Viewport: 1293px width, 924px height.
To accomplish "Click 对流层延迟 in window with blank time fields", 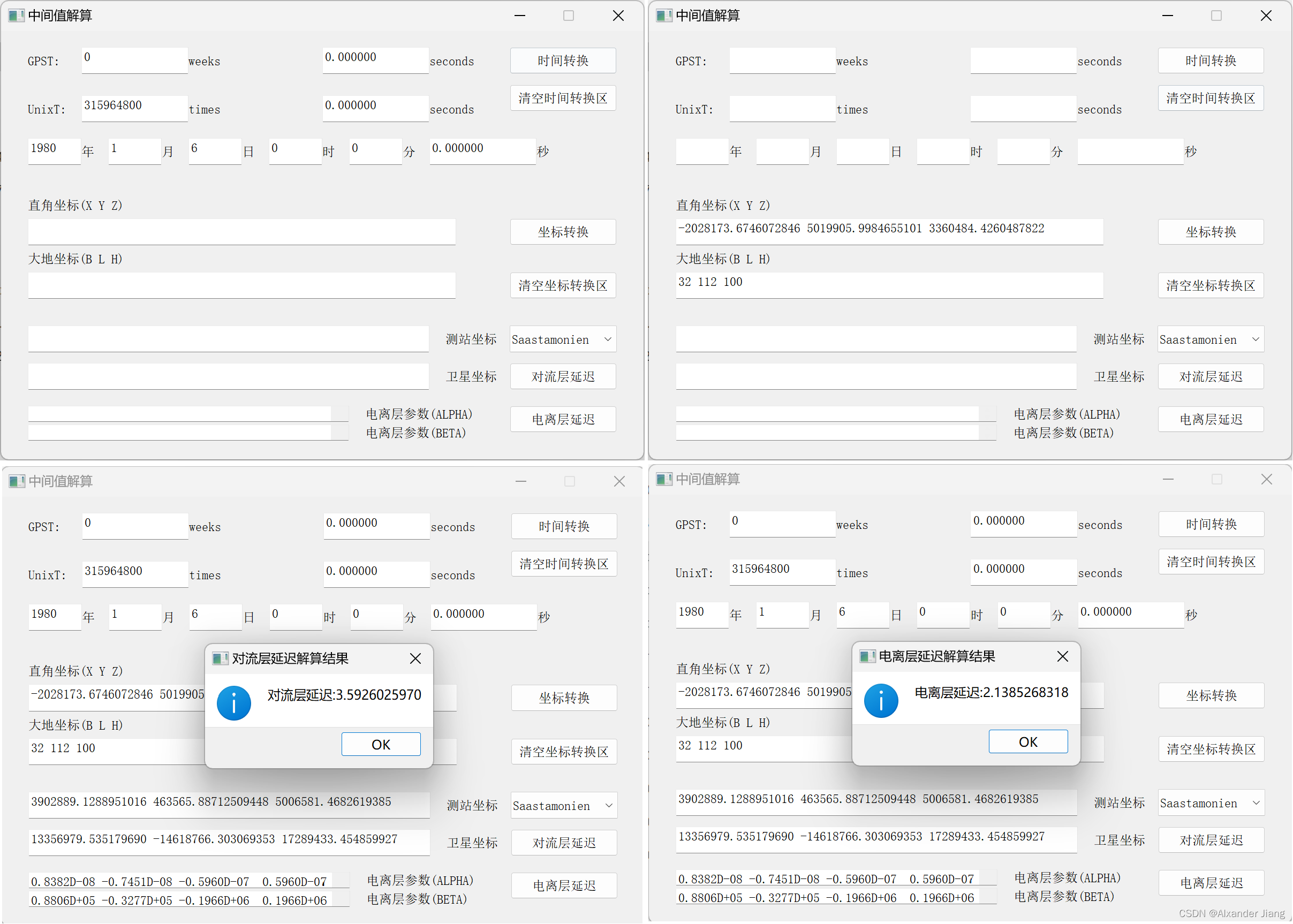I will (x=1211, y=377).
